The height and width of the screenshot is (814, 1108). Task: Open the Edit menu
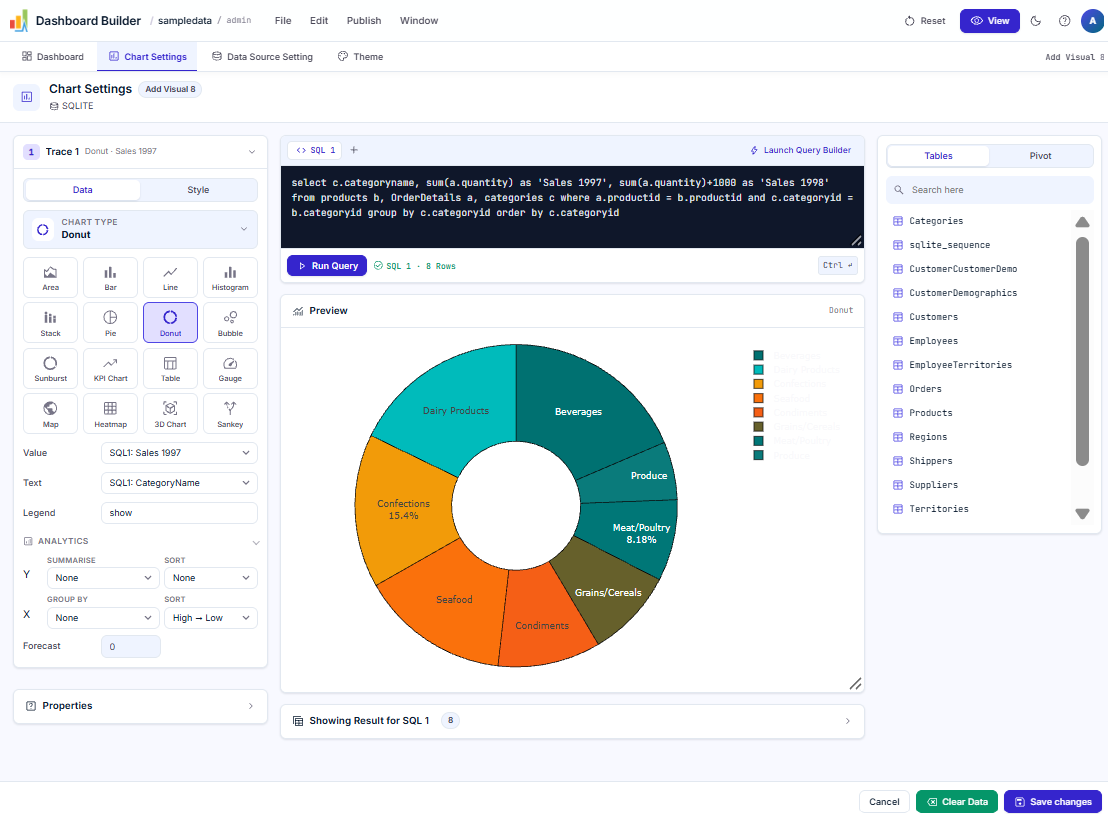coord(319,20)
